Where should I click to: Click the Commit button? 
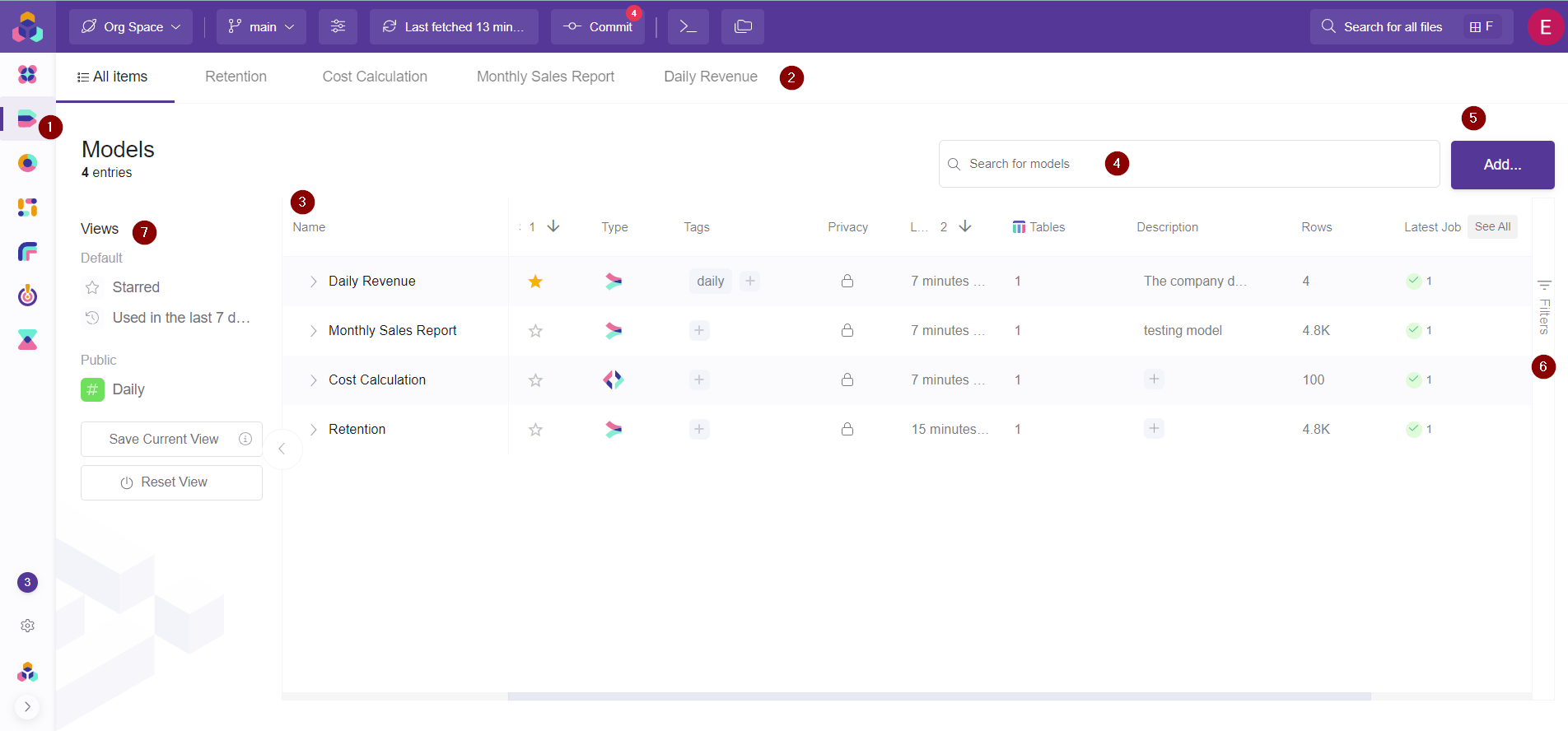tap(598, 26)
